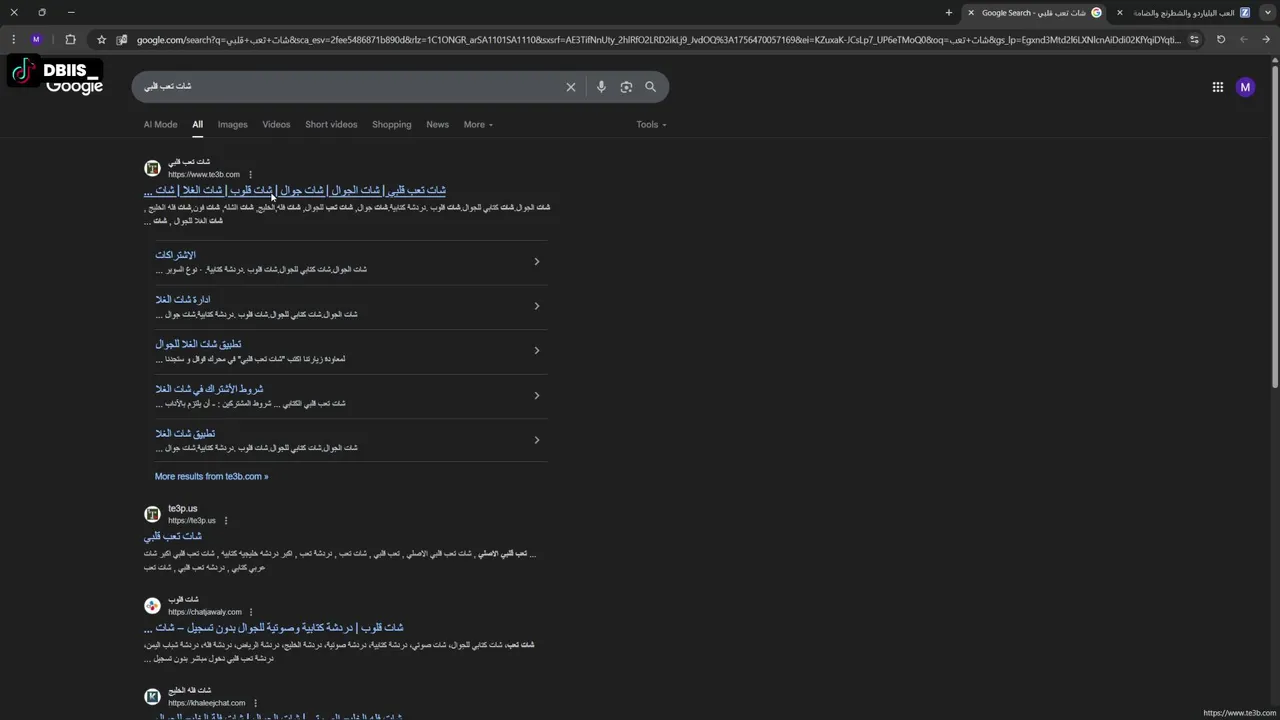Open the first te3b.com result title
The width and height of the screenshot is (1280, 720).
click(295, 190)
